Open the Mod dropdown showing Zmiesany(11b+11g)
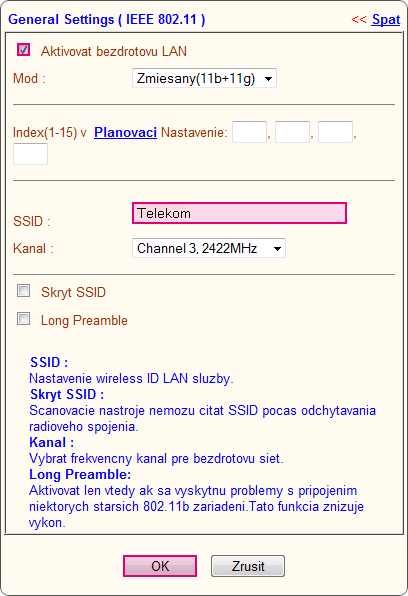408x596 pixels. click(x=204, y=78)
